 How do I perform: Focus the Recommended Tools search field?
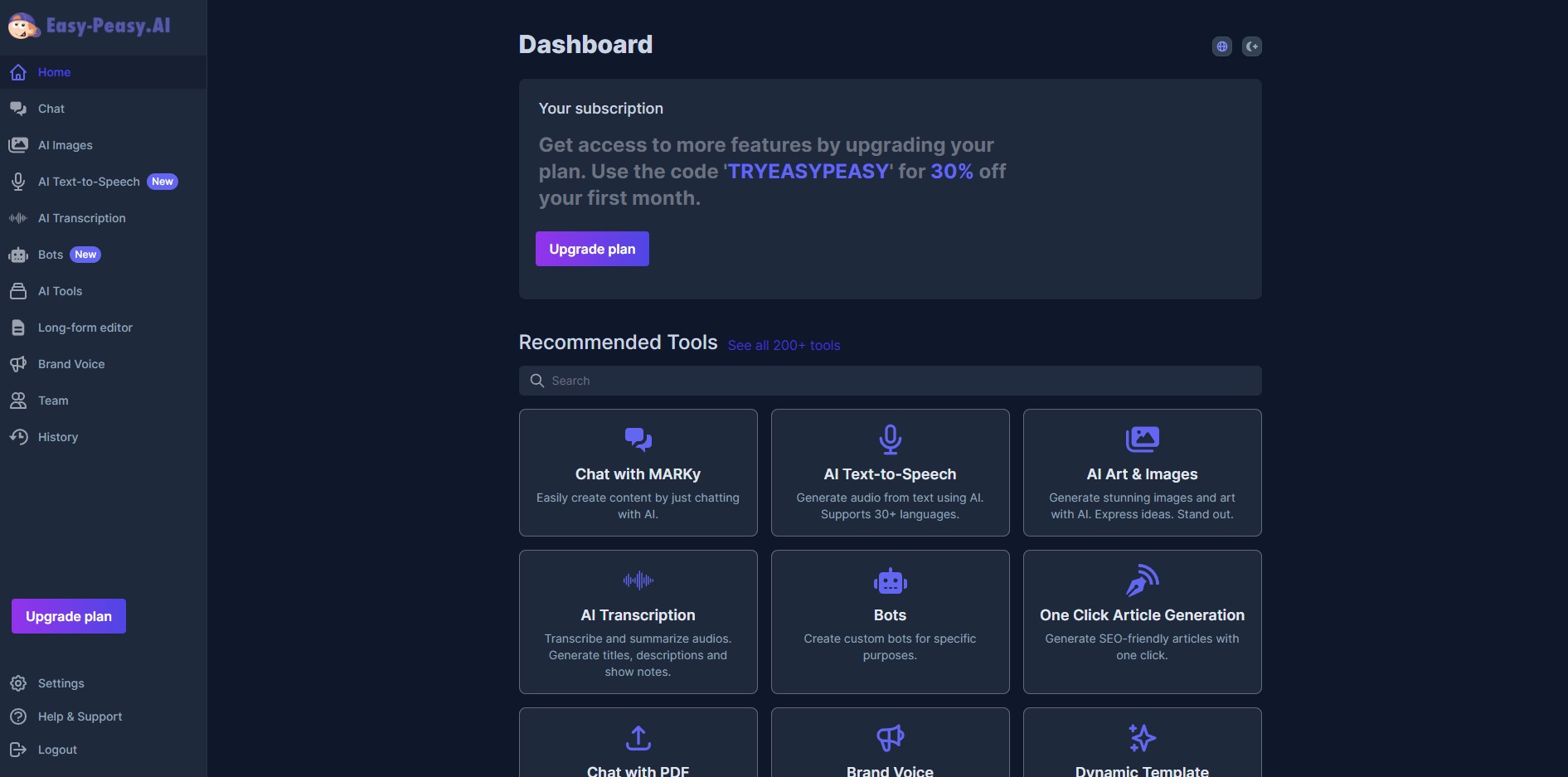[x=891, y=381]
